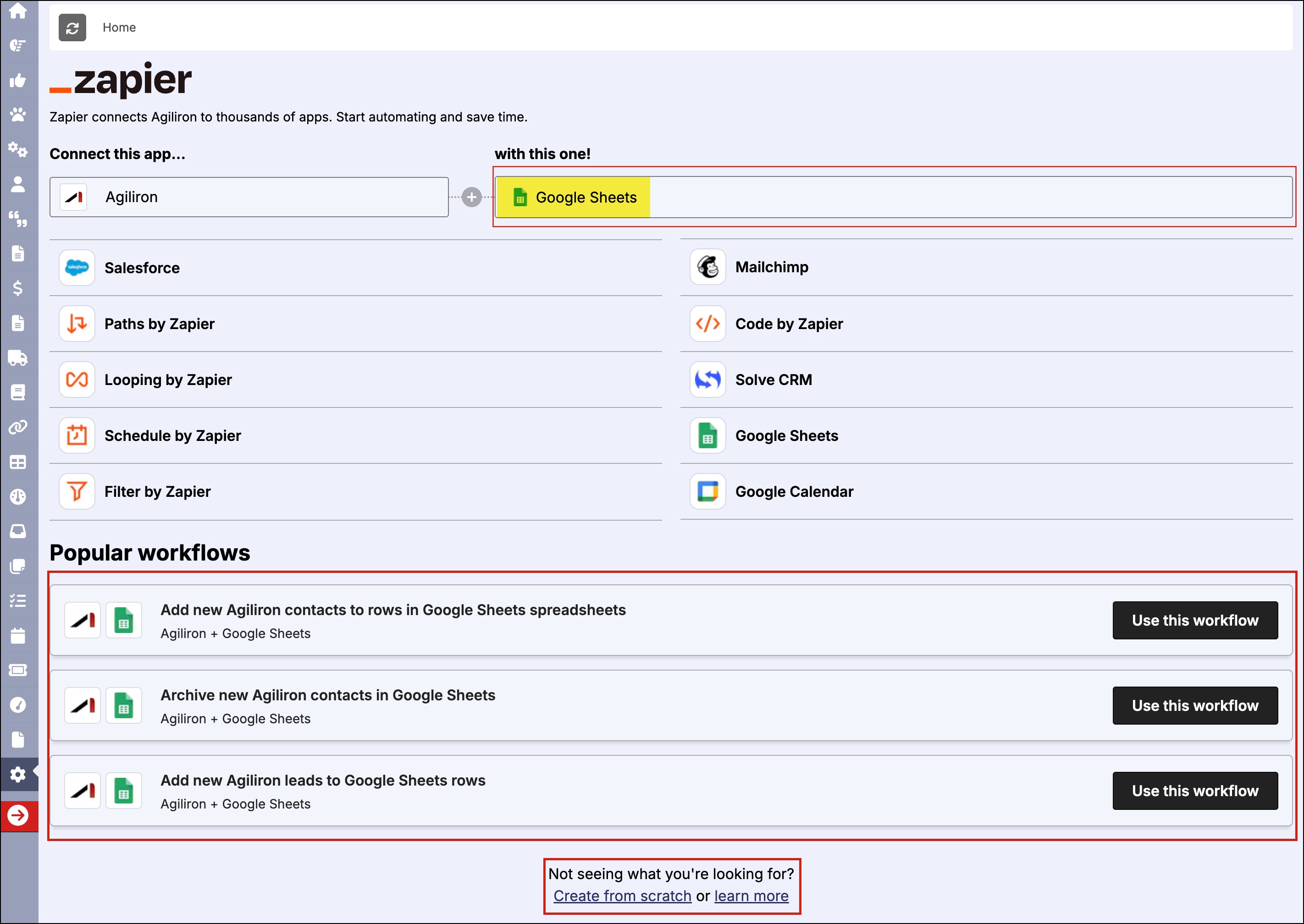The height and width of the screenshot is (924, 1304).
Task: Follow the learn more link
Action: (x=751, y=896)
